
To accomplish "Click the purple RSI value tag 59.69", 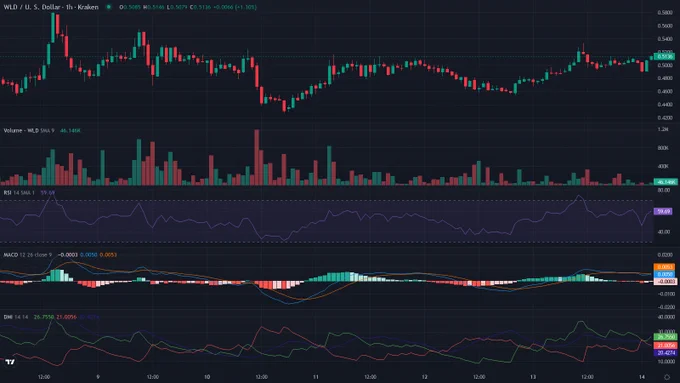I will coord(663,211).
